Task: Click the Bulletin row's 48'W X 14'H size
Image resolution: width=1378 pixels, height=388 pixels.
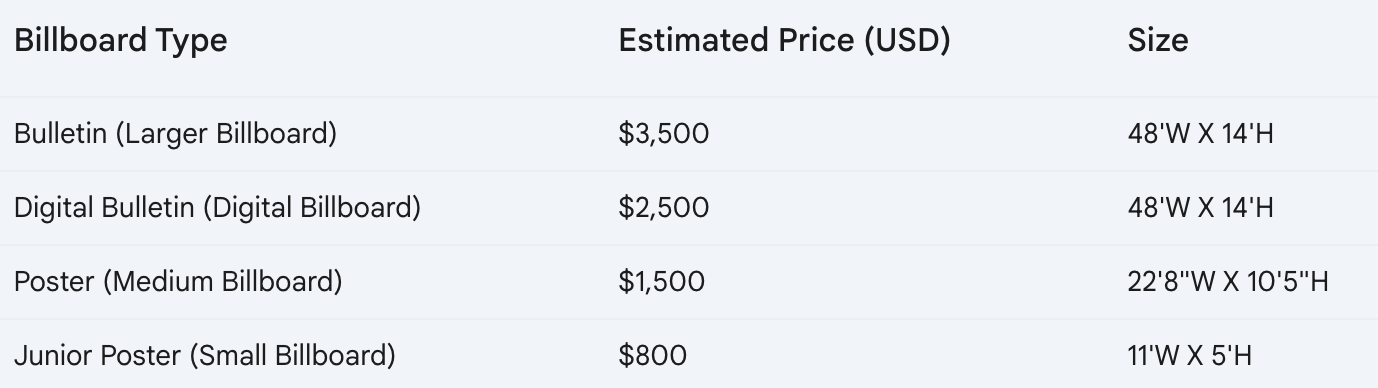Action: coord(1200,134)
